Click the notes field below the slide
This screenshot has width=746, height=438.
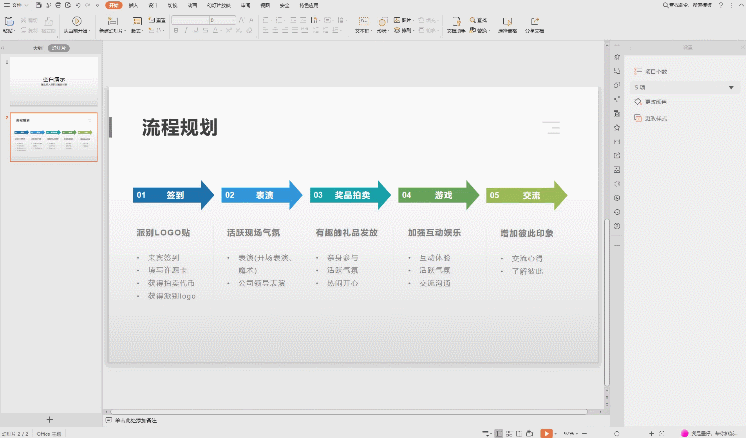pos(136,420)
